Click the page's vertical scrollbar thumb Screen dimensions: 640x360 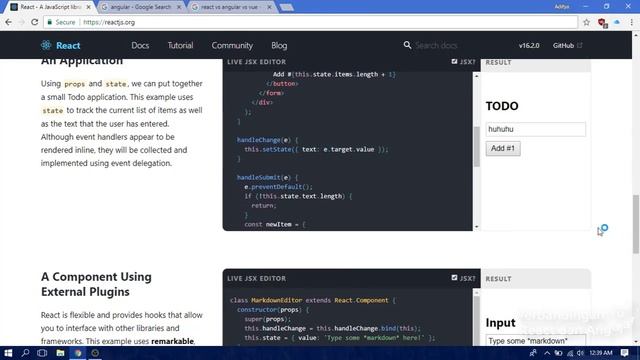[636, 224]
